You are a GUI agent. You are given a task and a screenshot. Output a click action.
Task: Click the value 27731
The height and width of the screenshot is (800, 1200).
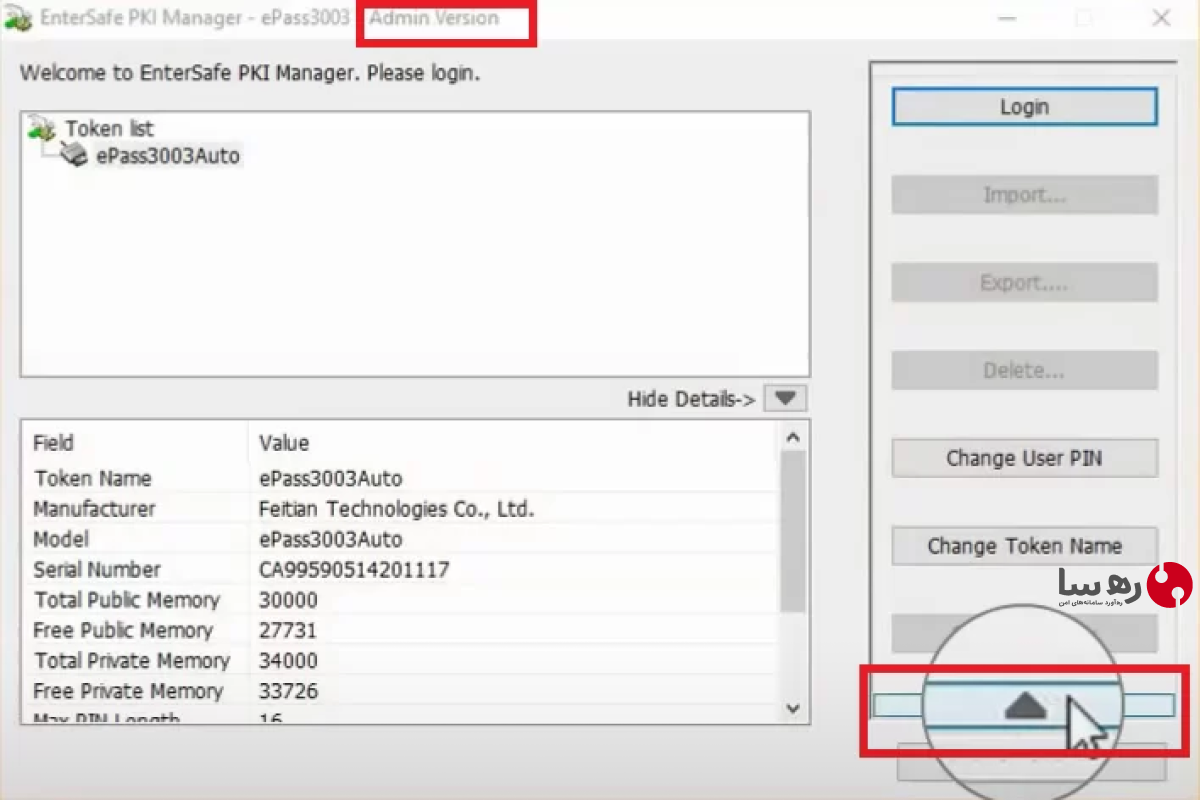tap(287, 630)
